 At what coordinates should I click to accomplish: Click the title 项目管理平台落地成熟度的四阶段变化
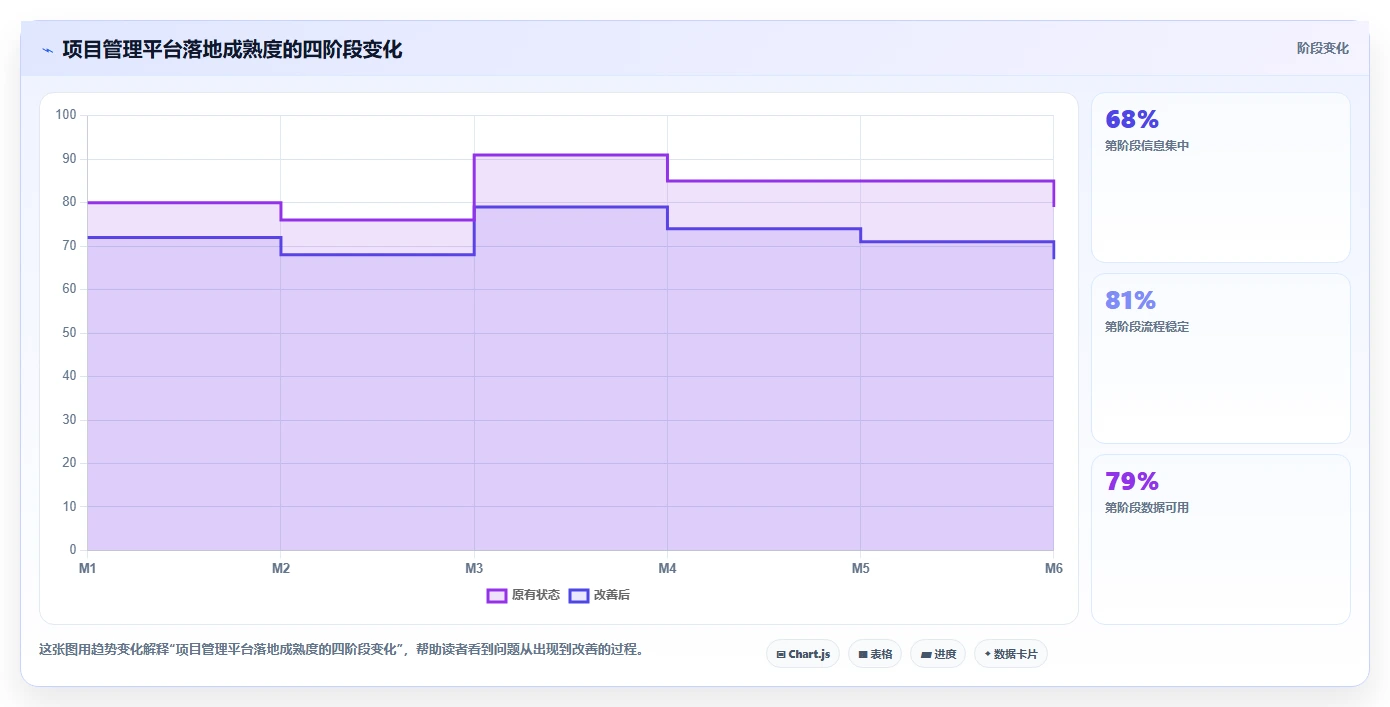pyautogui.click(x=232, y=49)
